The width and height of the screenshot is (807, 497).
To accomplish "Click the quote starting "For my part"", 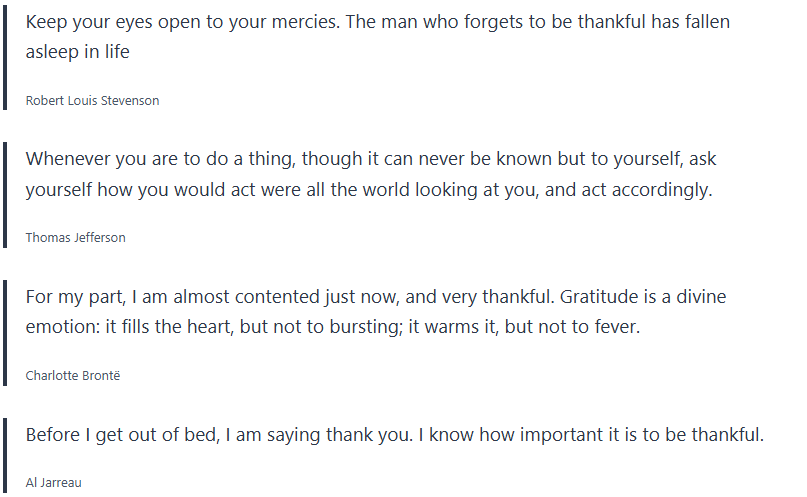I will click(x=376, y=312).
